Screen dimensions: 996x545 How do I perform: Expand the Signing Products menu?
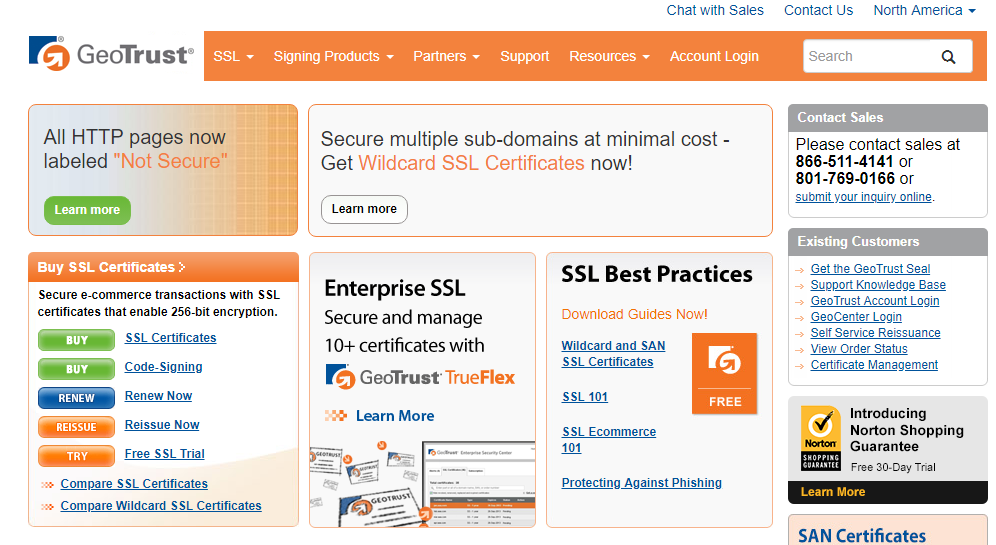(333, 57)
